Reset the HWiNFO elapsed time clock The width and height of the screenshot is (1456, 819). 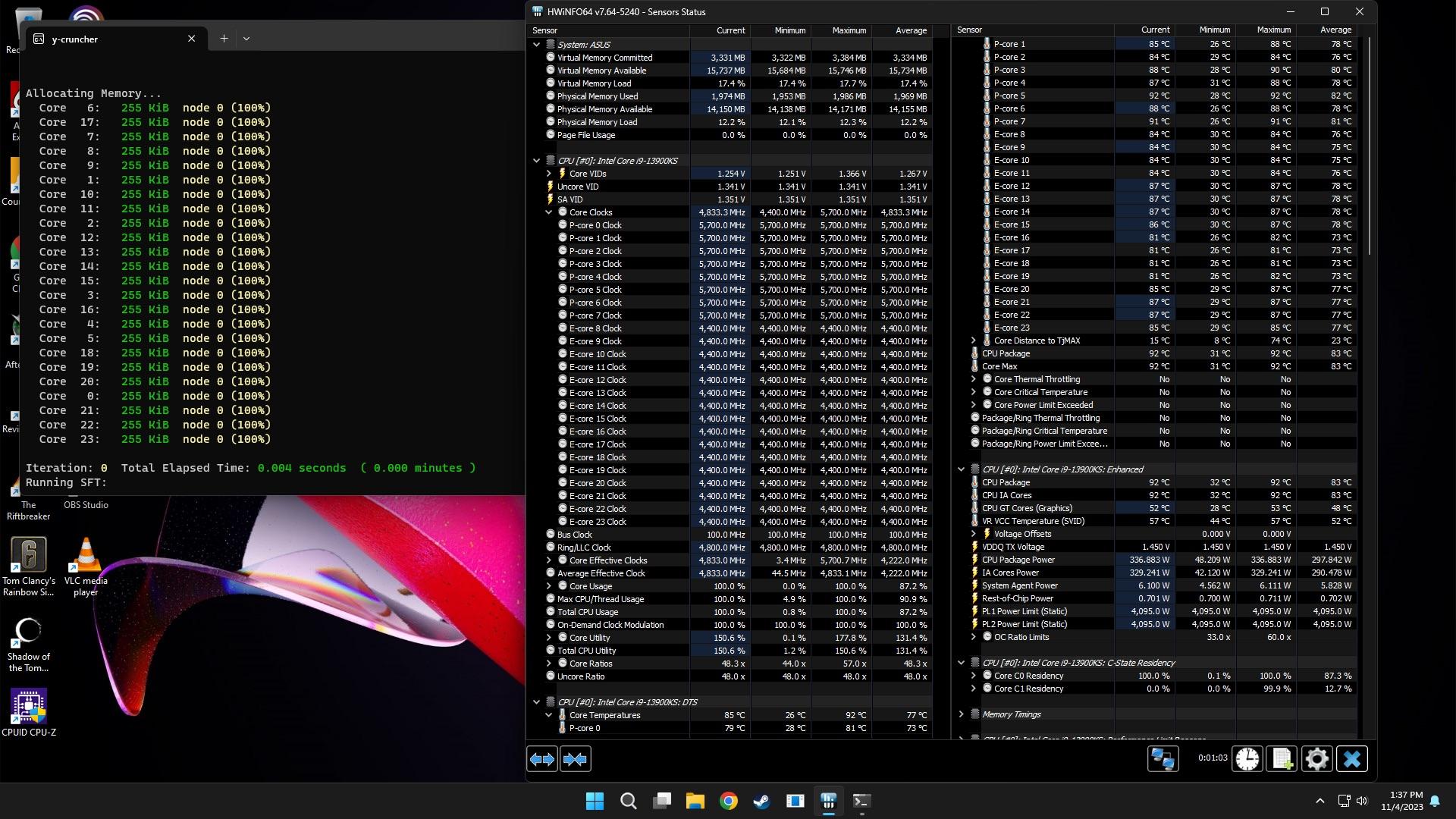1247,759
